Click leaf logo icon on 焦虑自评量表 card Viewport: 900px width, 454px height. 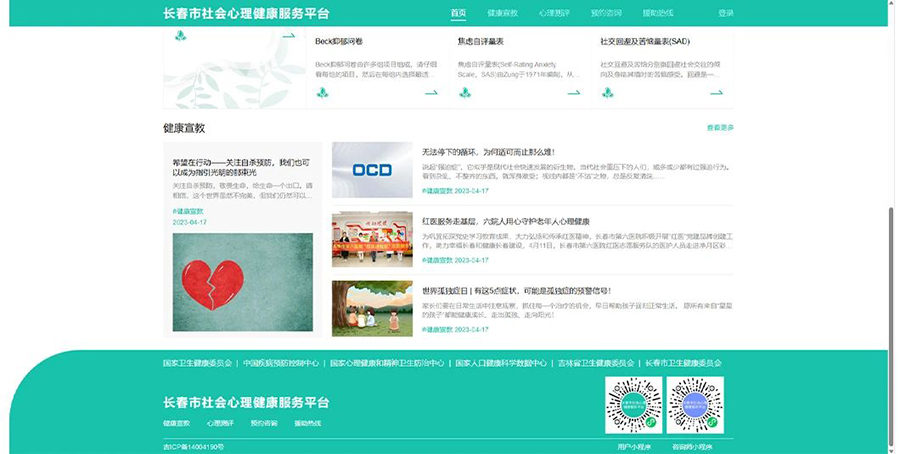click(x=465, y=93)
